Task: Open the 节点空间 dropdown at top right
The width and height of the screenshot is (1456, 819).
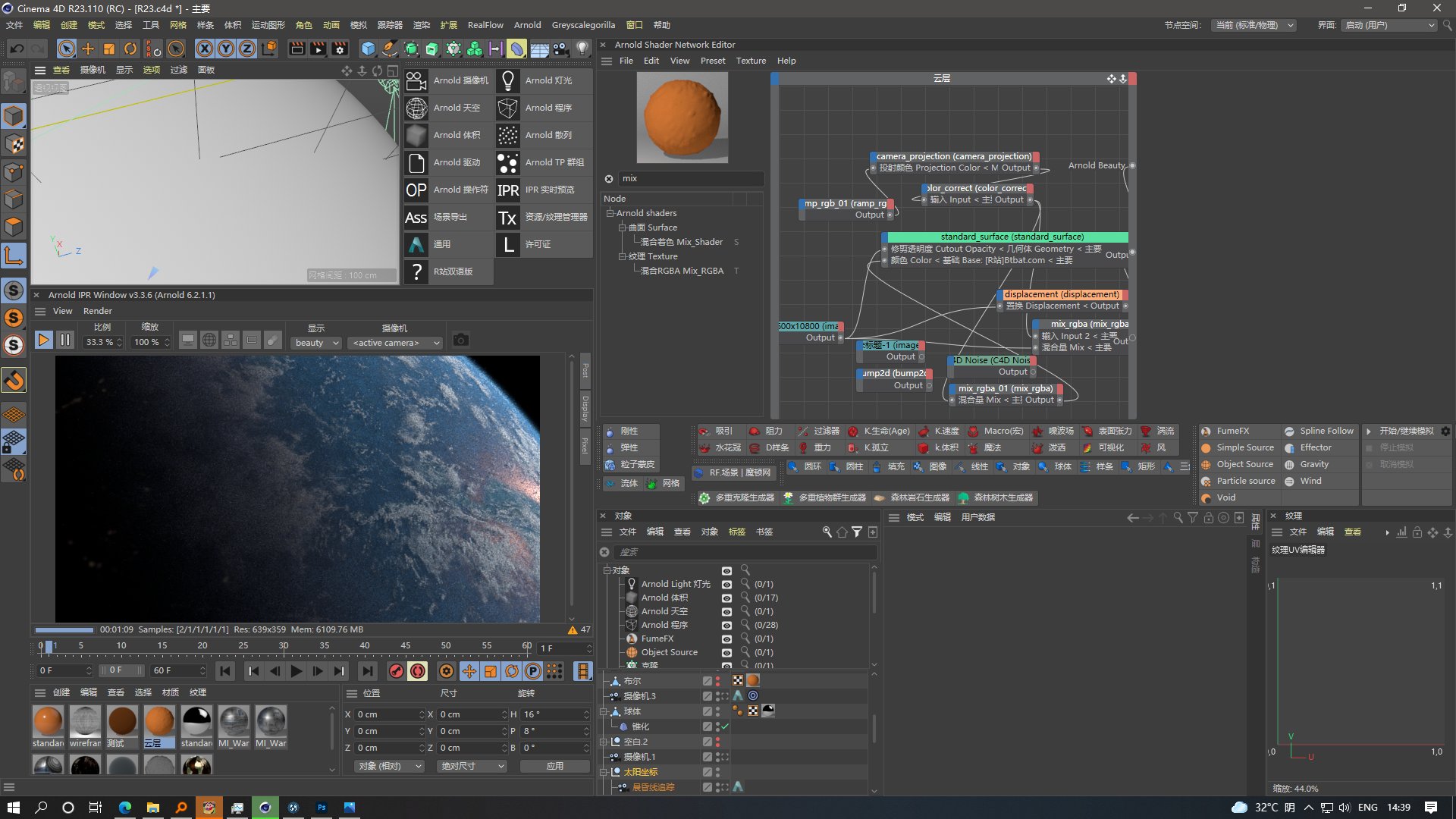Action: coord(1254,25)
